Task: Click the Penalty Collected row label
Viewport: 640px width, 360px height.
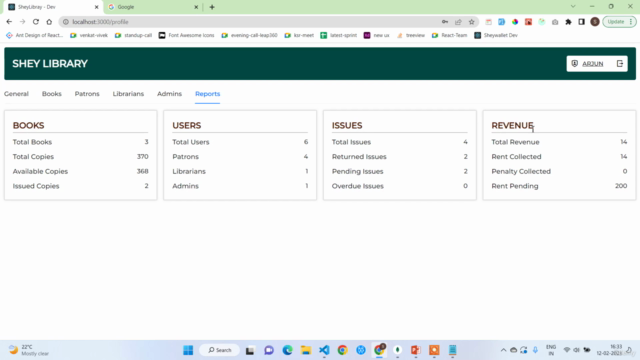Action: pos(521,171)
